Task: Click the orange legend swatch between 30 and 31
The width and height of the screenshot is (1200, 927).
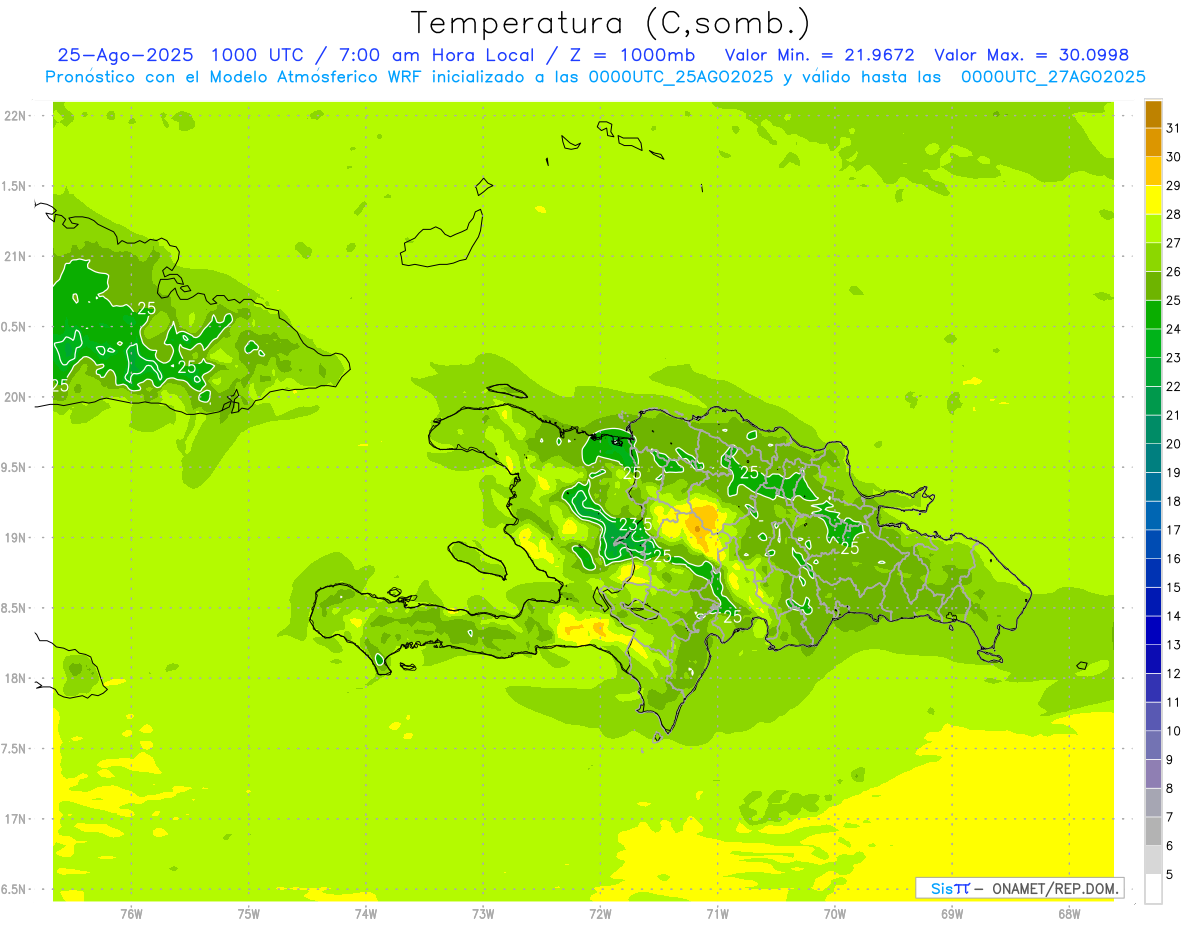Action: 1153,143
